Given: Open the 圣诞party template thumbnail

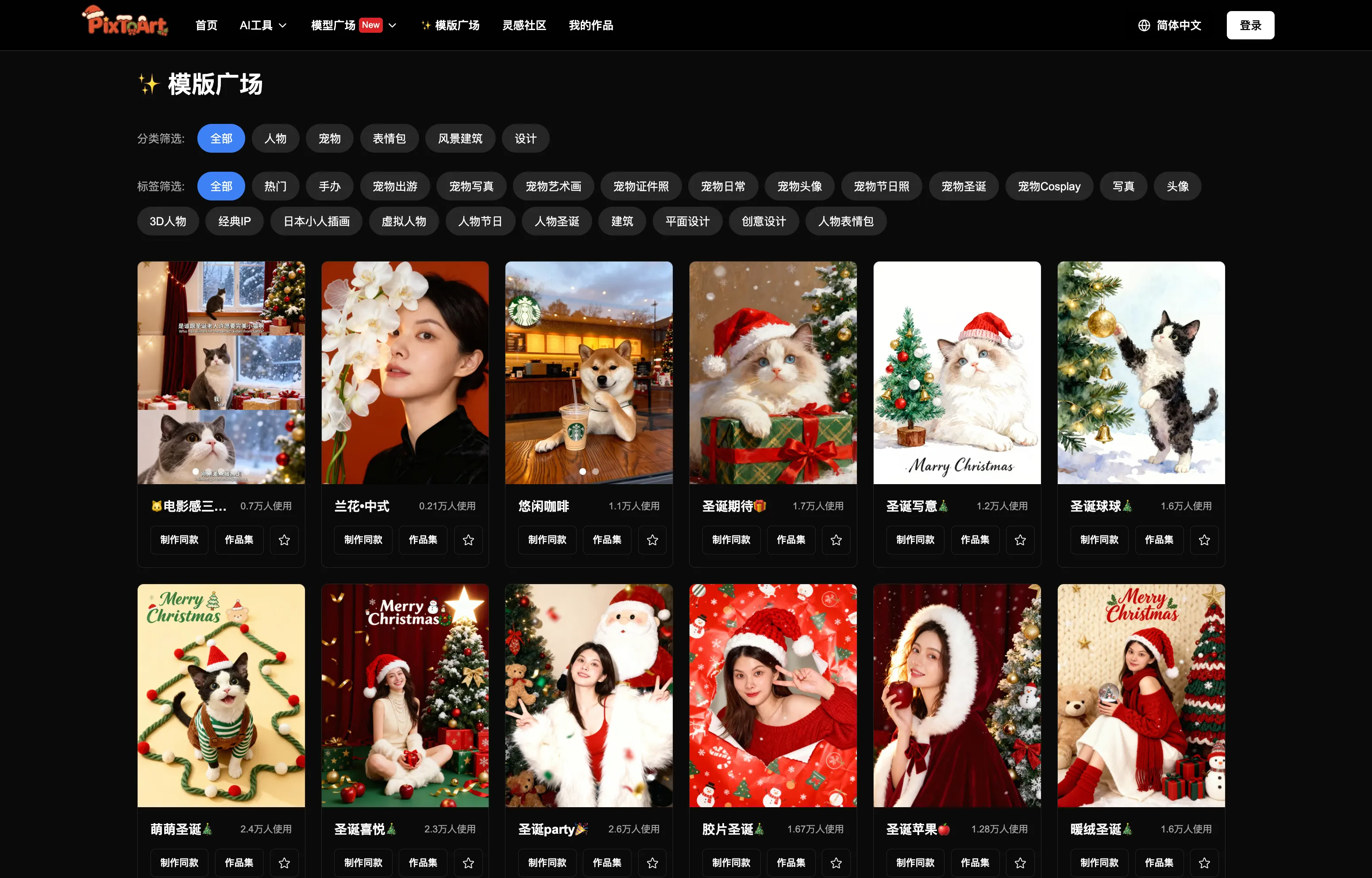Looking at the screenshot, I should [588, 695].
